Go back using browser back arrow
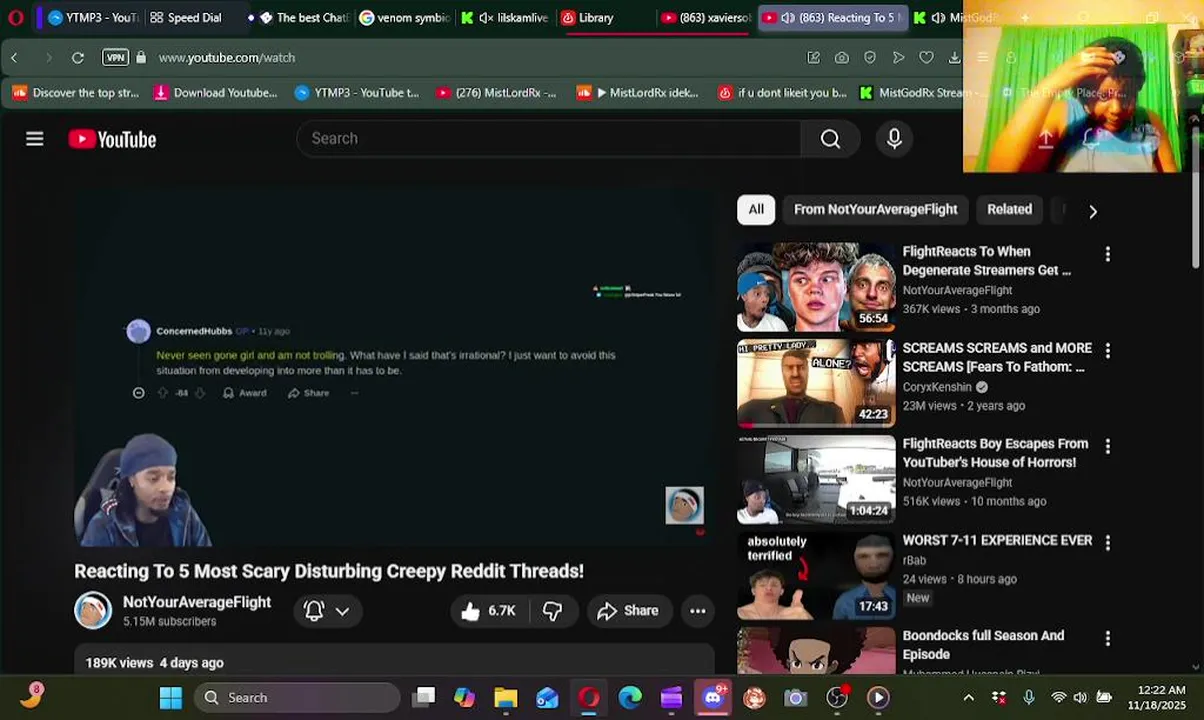The height and width of the screenshot is (720, 1204). tap(14, 58)
